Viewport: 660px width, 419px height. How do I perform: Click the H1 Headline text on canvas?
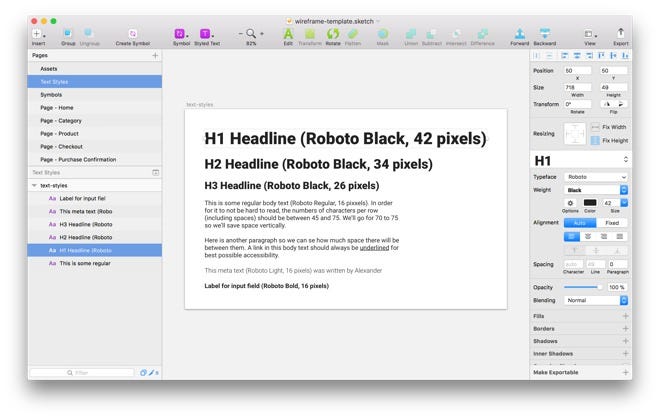pos(345,139)
